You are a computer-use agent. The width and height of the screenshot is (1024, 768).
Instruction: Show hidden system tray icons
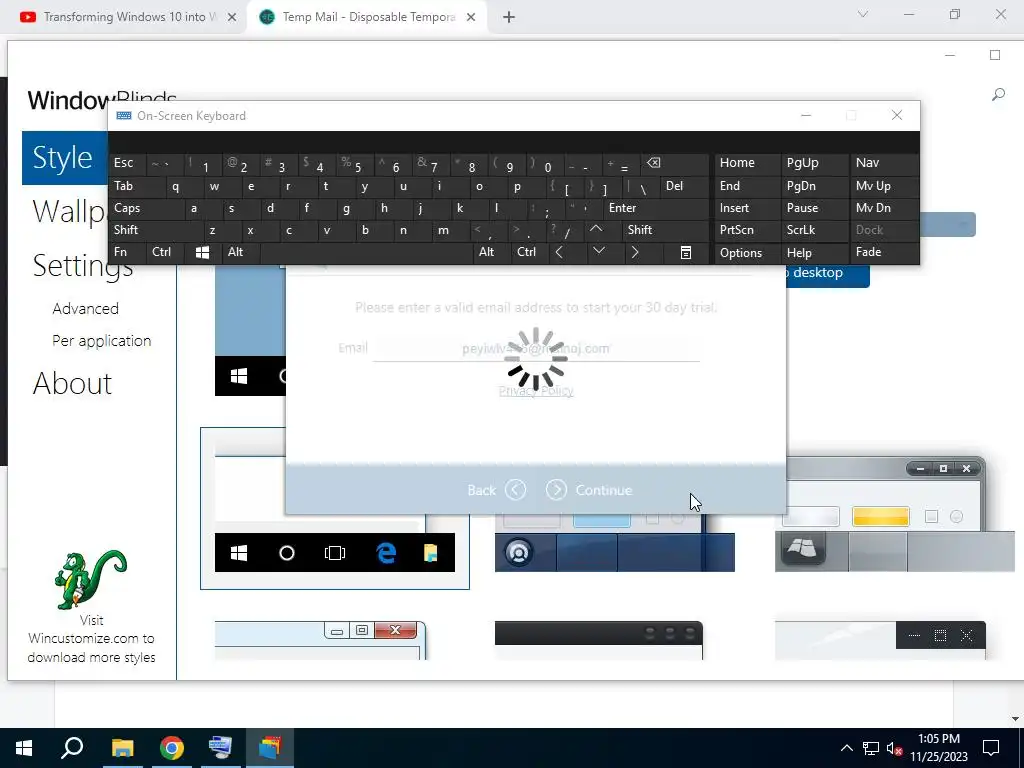pos(846,748)
